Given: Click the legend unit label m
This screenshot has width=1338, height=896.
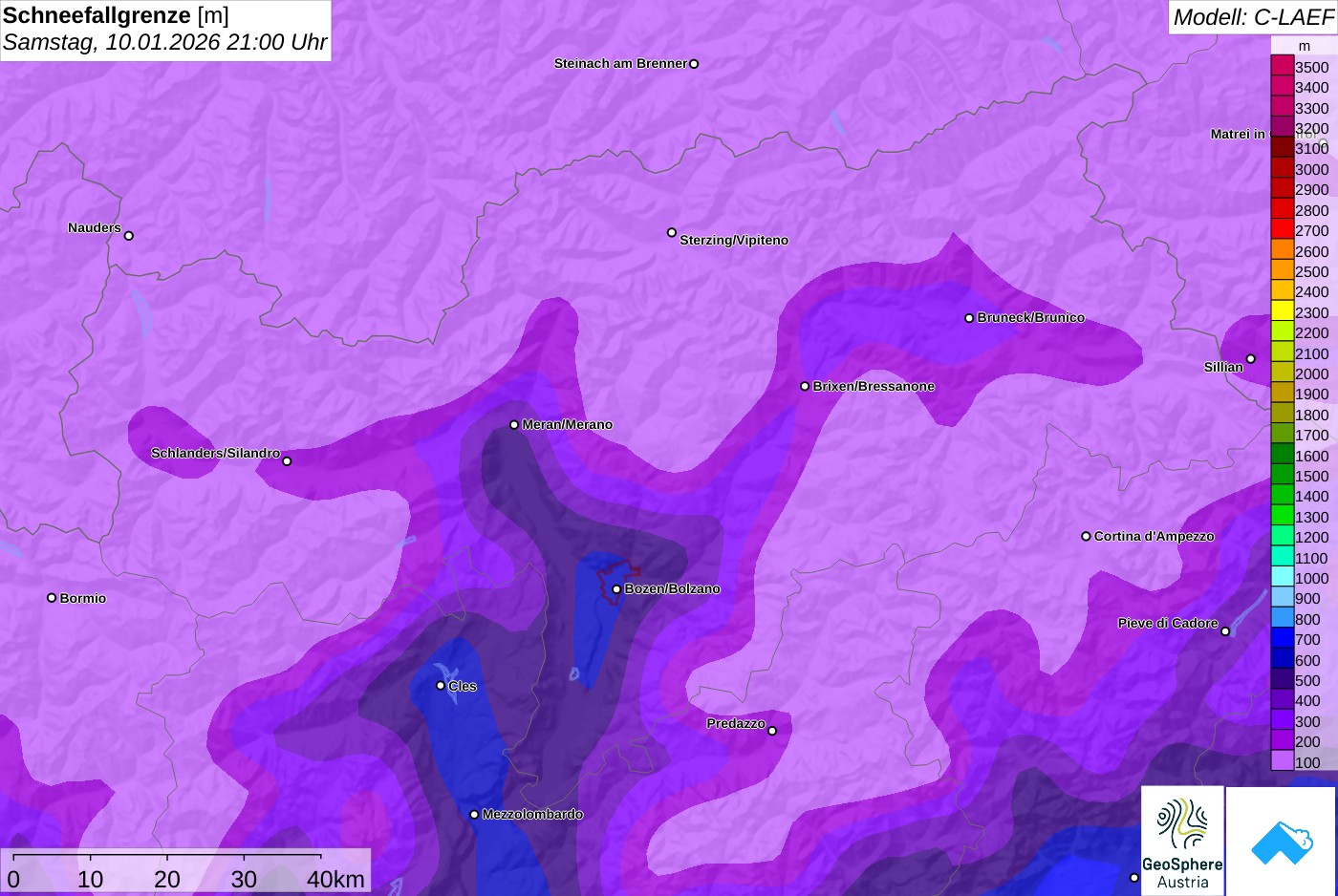Looking at the screenshot, I should pyautogui.click(x=1305, y=46).
